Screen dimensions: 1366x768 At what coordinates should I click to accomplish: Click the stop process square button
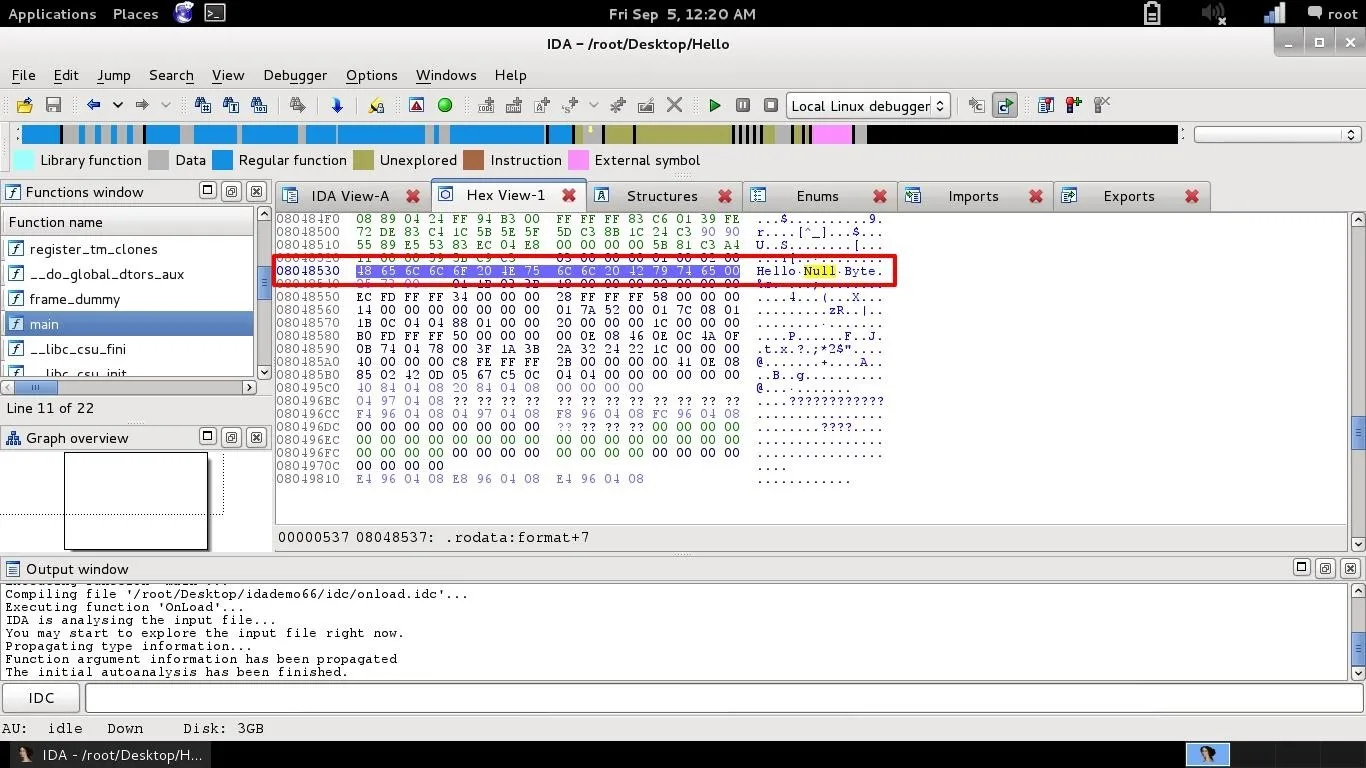tap(771, 105)
